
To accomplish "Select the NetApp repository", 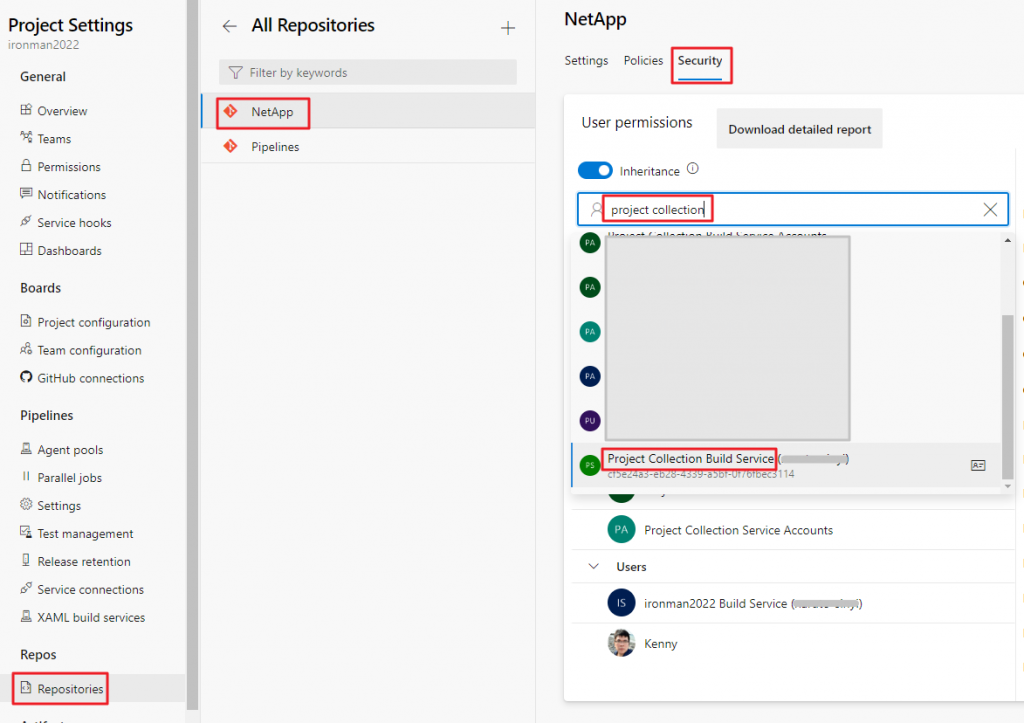I will tap(368, 112).
